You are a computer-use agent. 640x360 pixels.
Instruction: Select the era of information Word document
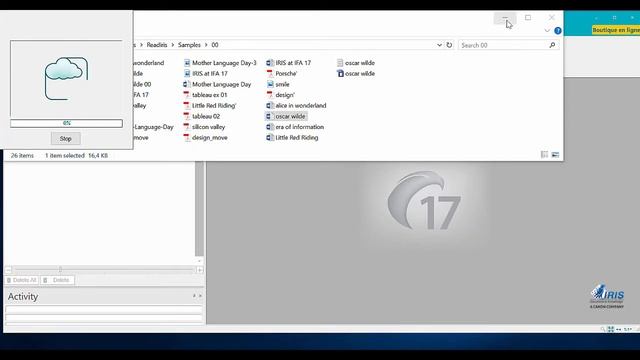point(295,127)
